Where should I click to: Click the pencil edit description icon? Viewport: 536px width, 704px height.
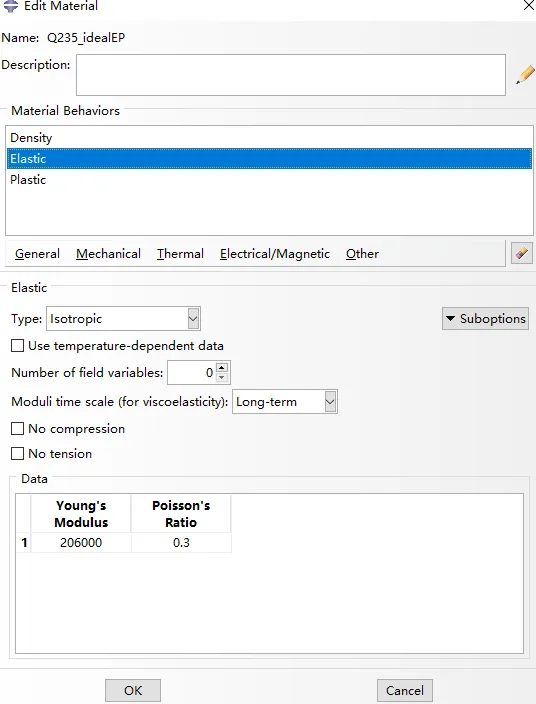coord(525,75)
